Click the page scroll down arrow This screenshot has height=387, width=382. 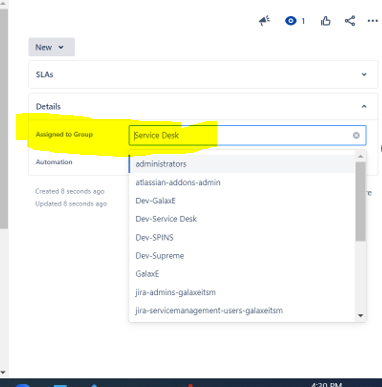(3, 372)
